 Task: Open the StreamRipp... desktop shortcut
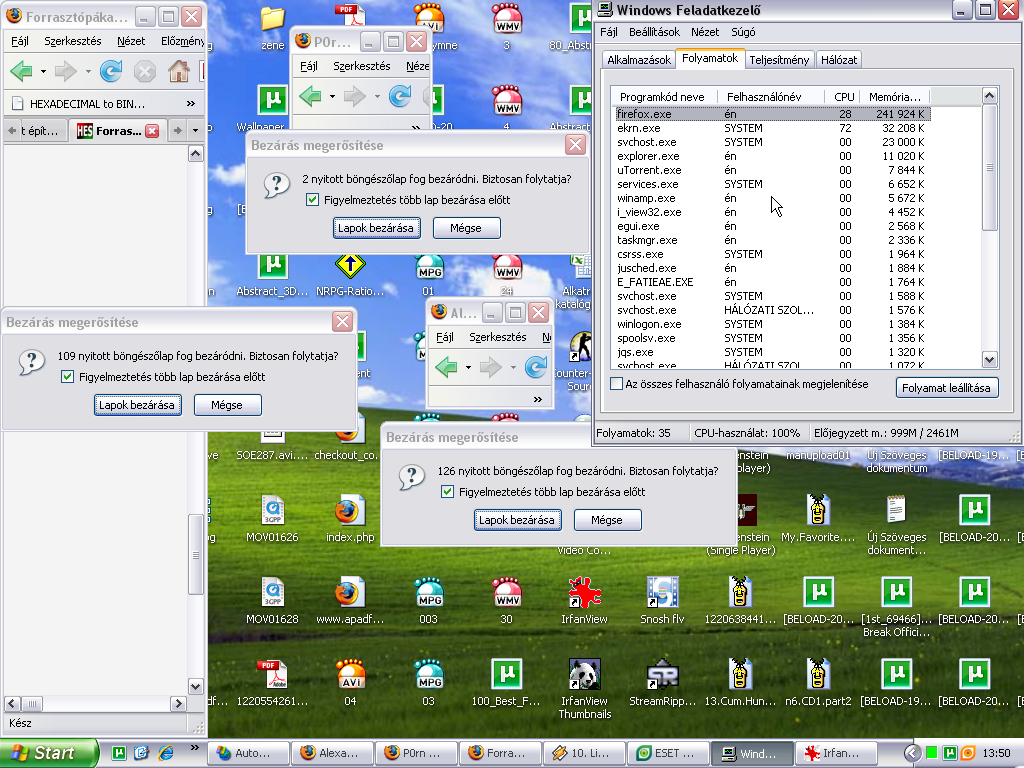coord(662,683)
